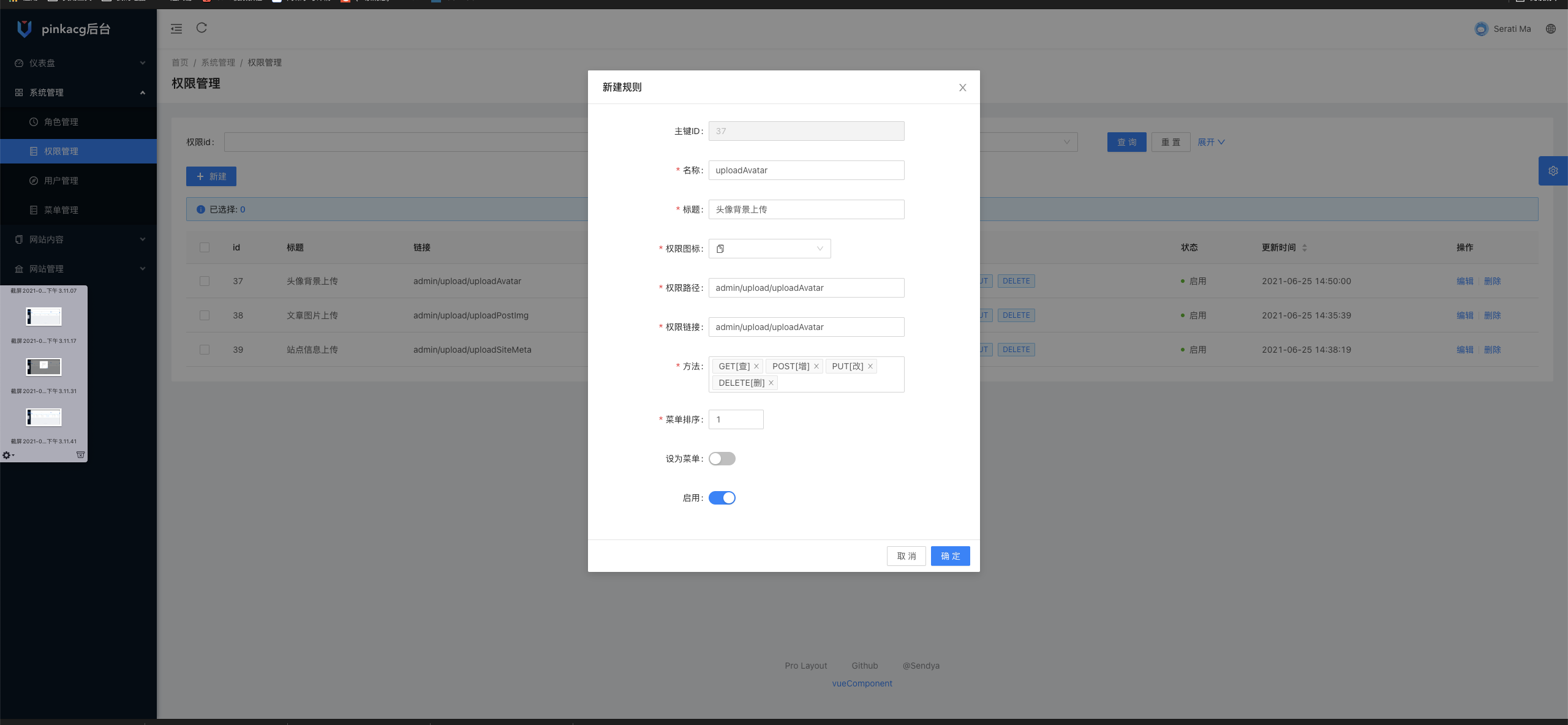Go to 角色管理 menu item
Image resolution: width=1568 pixels, height=725 pixels.
click(61, 122)
